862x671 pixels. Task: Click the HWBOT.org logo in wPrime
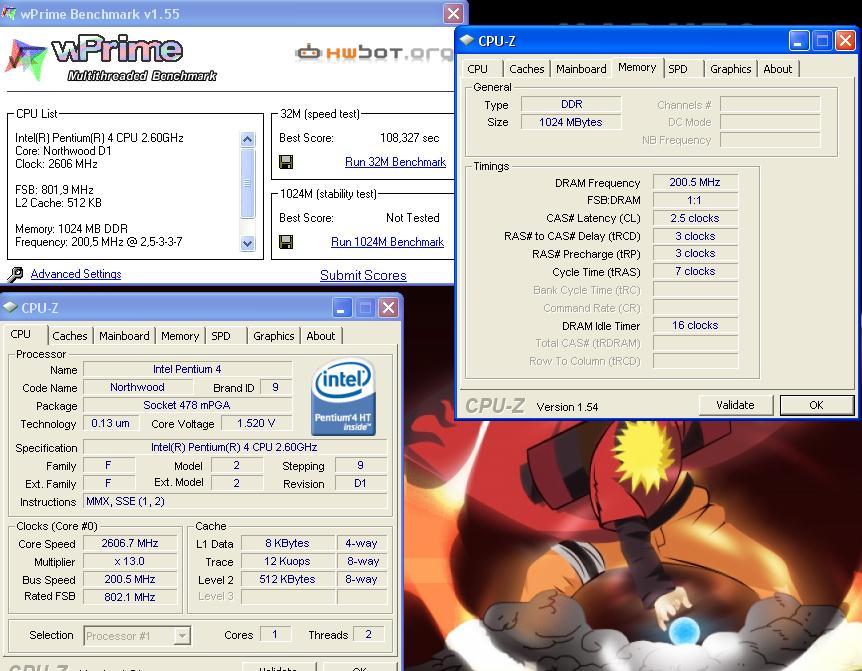point(375,53)
